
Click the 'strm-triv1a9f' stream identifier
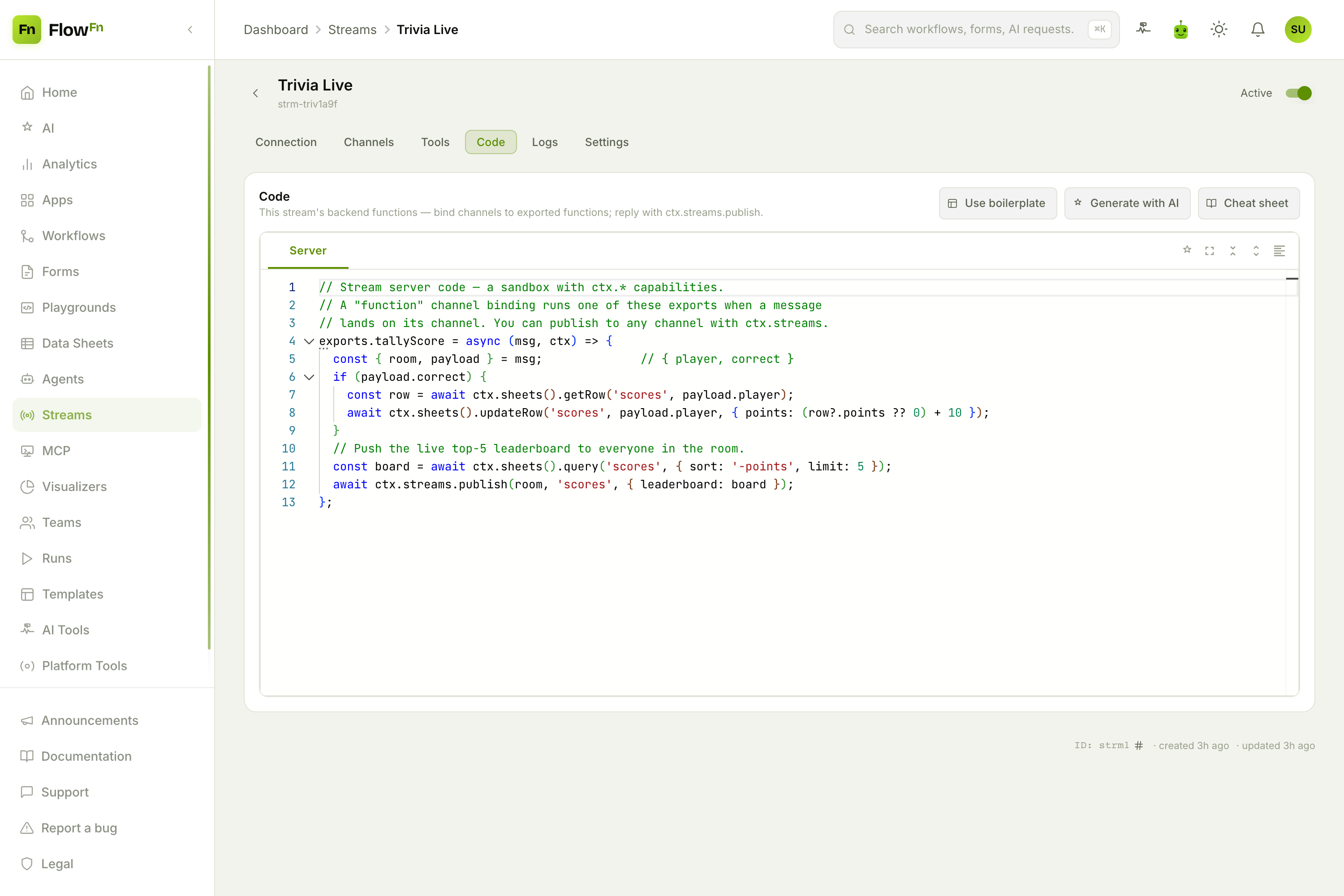(307, 104)
